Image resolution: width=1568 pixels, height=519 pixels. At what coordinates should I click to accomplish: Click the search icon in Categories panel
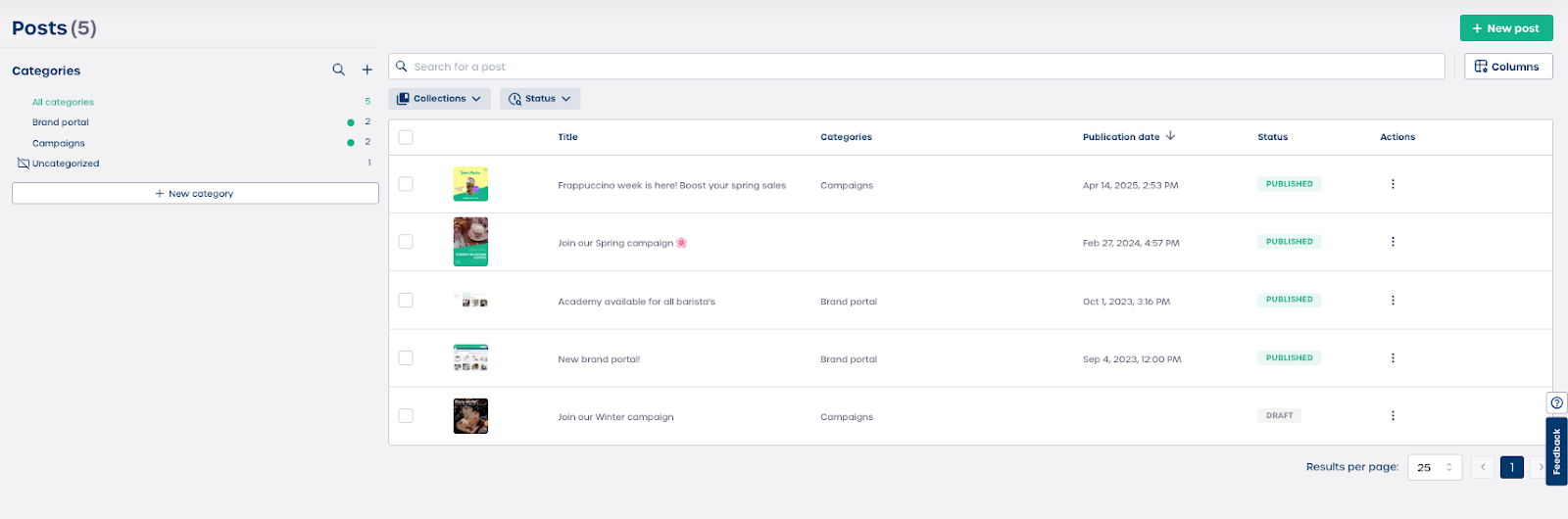point(338,70)
